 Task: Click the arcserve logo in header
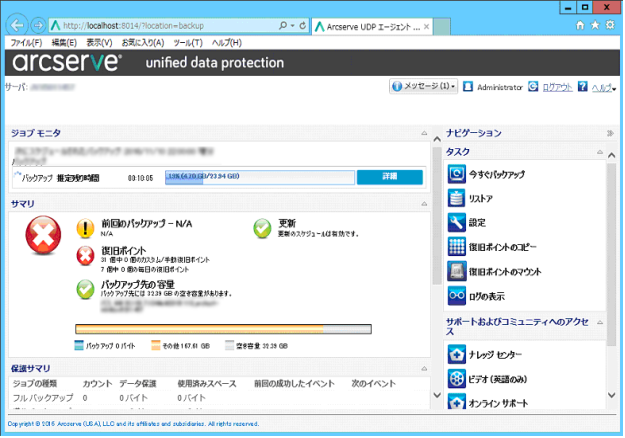point(67,62)
